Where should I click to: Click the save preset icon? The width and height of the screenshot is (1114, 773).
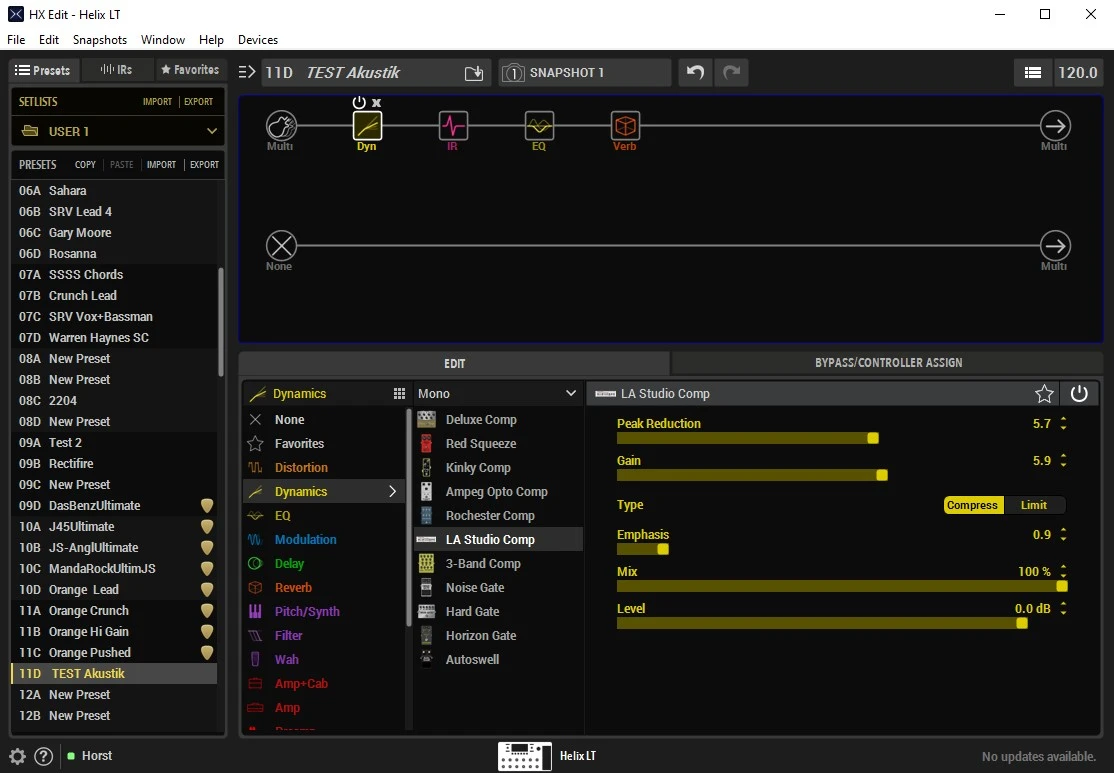474,73
